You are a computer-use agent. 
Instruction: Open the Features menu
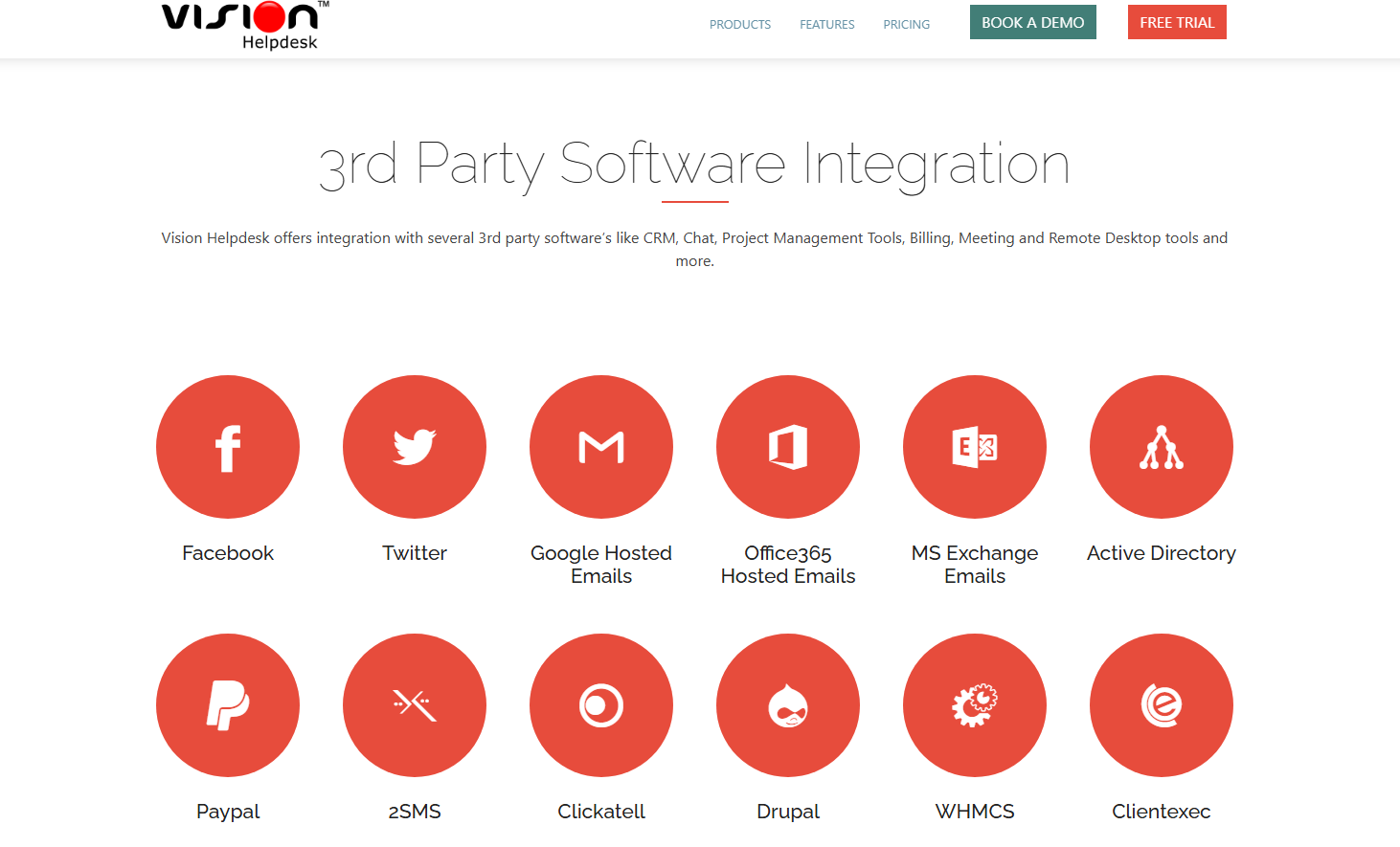[x=827, y=25]
